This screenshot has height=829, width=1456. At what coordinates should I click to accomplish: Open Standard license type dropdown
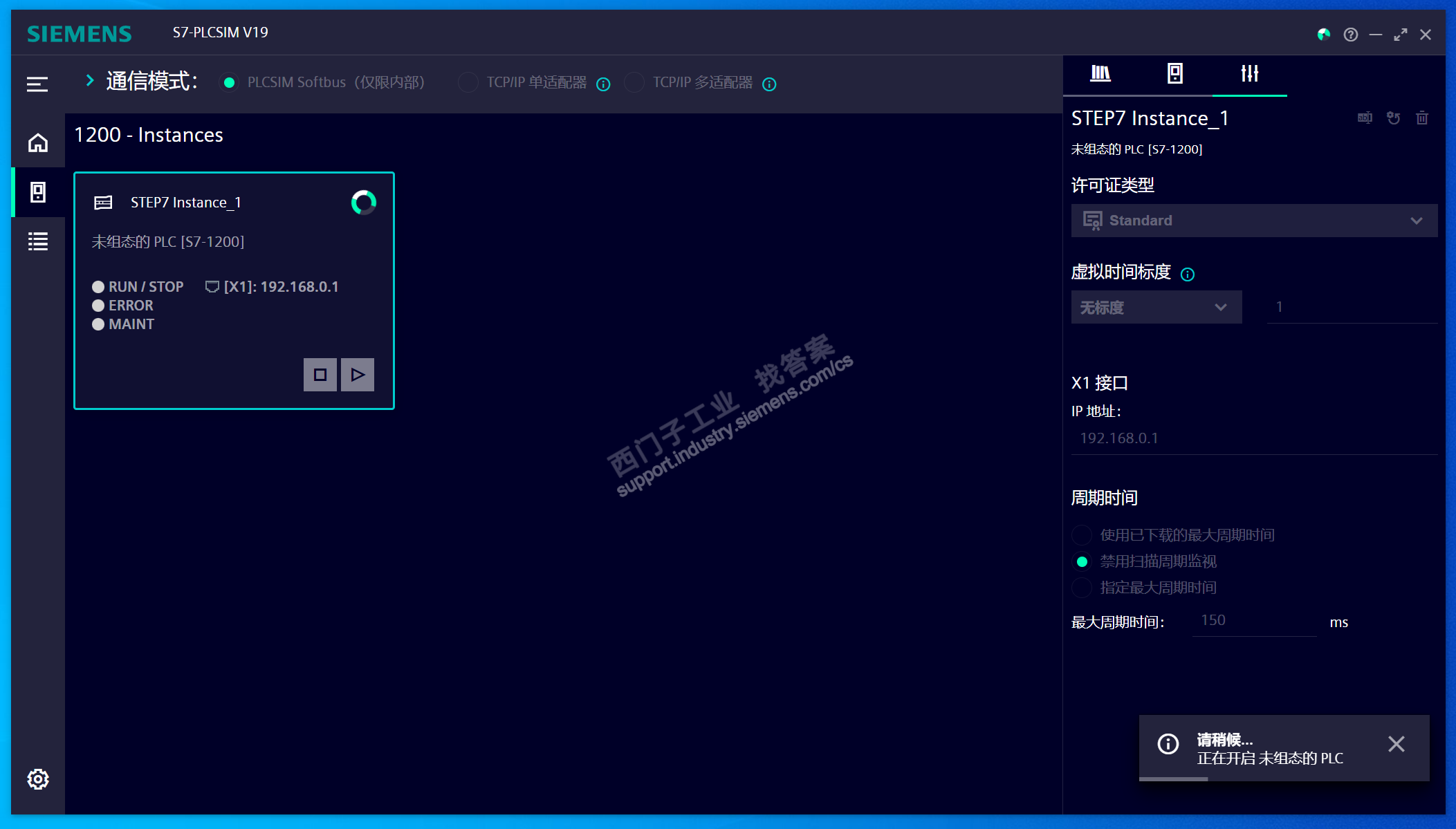(1253, 221)
